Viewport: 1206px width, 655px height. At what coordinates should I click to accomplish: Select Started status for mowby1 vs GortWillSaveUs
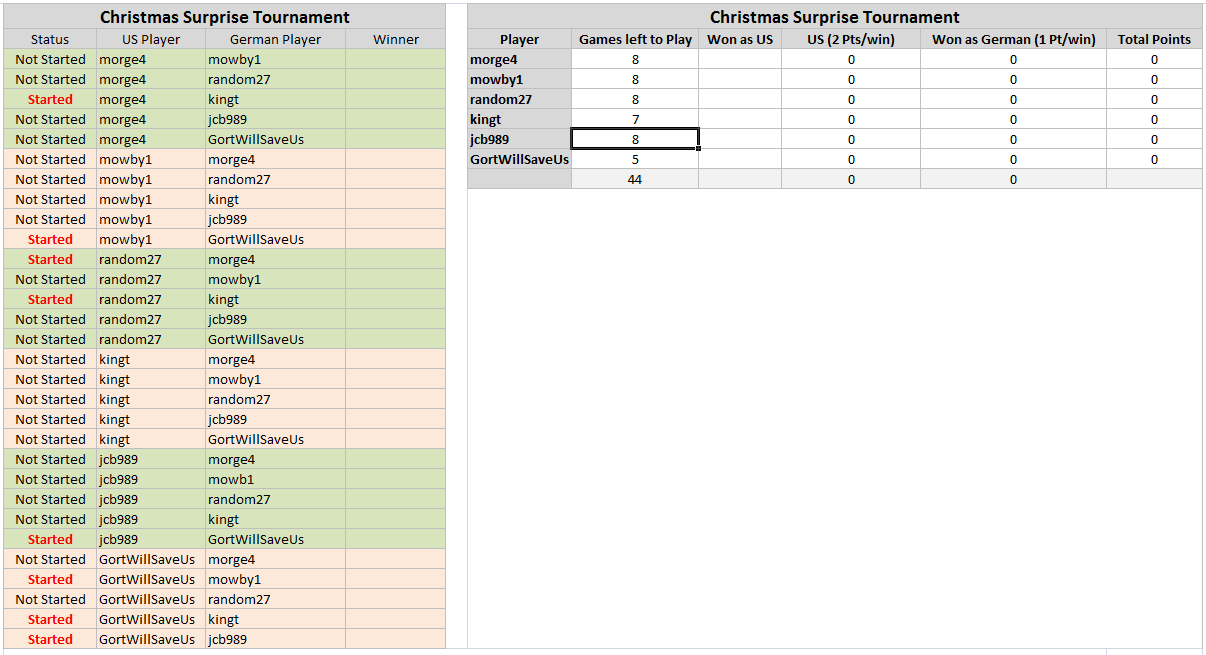click(x=50, y=239)
